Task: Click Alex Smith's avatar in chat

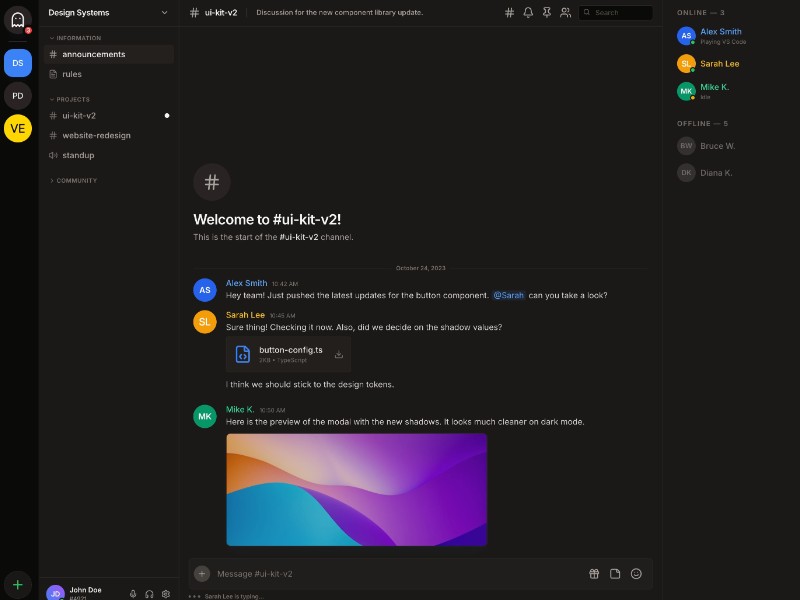Action: point(205,290)
